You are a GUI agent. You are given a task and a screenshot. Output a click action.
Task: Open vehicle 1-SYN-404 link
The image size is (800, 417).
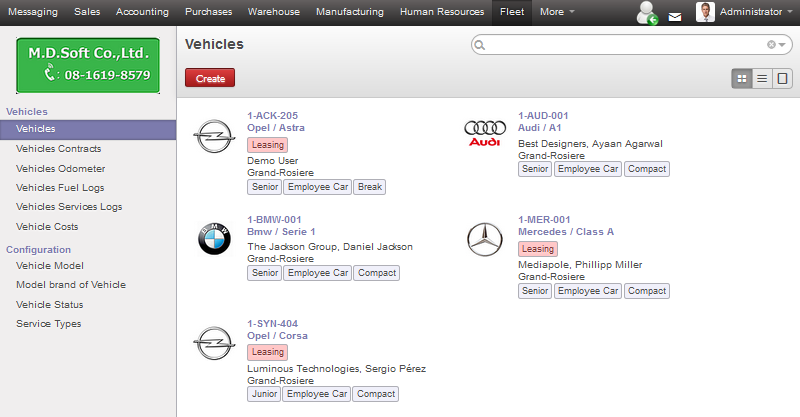(272, 324)
